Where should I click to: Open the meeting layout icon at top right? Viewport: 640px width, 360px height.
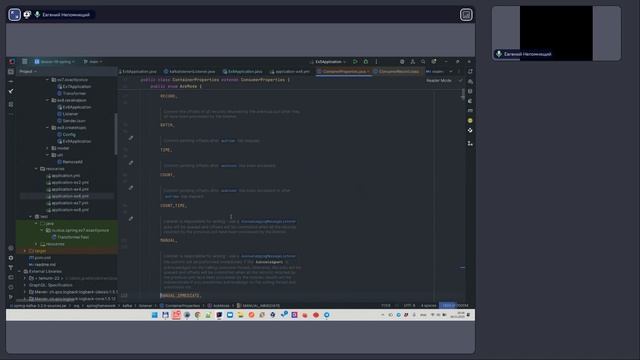pyautogui.click(x=466, y=15)
